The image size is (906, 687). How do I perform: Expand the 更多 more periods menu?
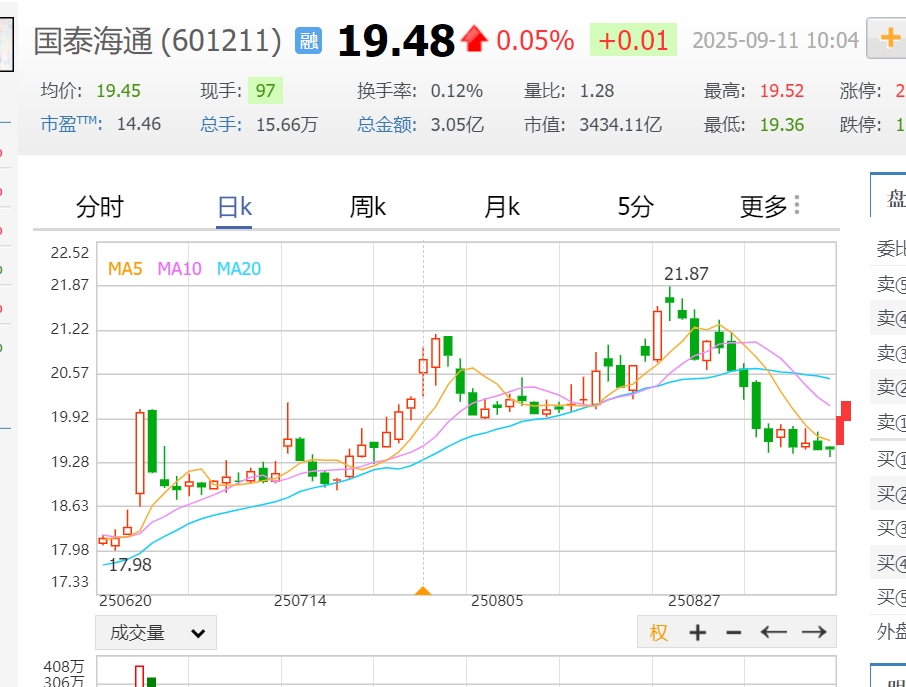tap(770, 207)
